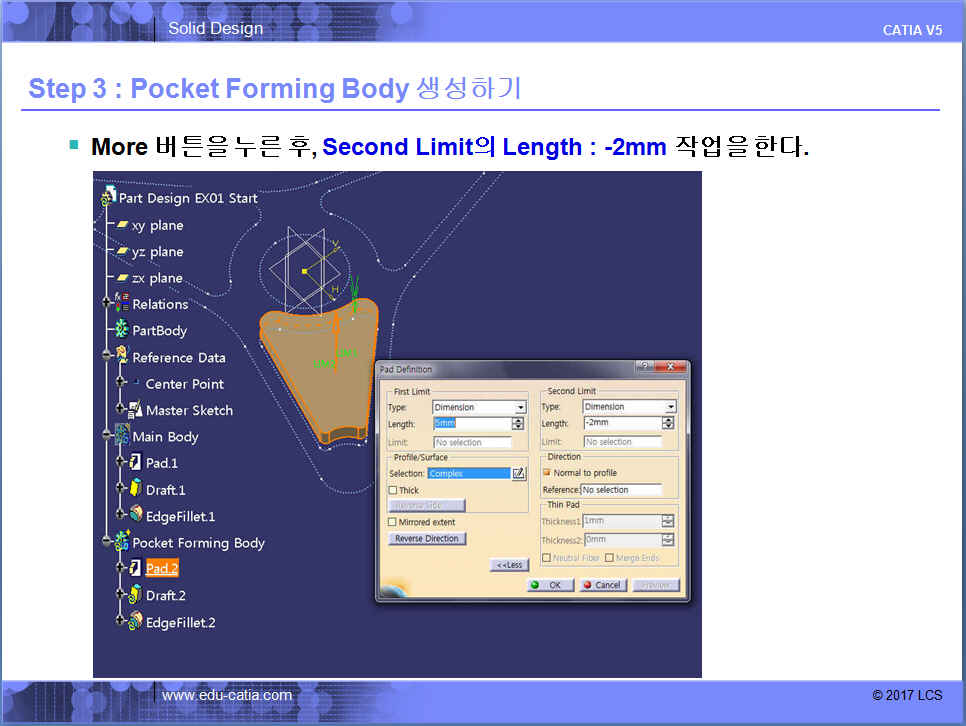Open the Second Limit Type dropdown
Image resolution: width=966 pixels, height=726 pixels.
click(670, 407)
